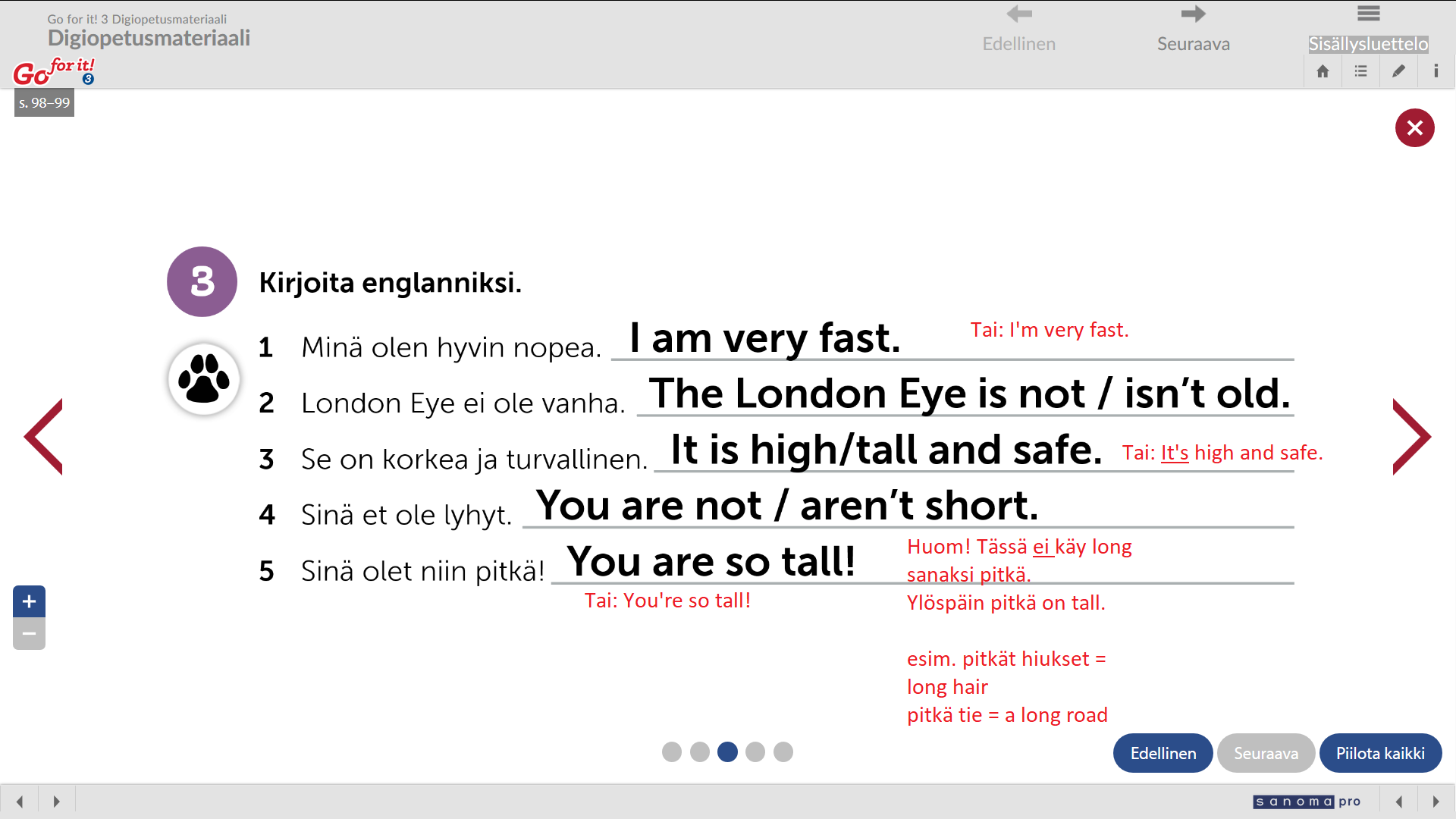Select the first pagination dot
This screenshot has height=819, width=1456.
[x=672, y=752]
